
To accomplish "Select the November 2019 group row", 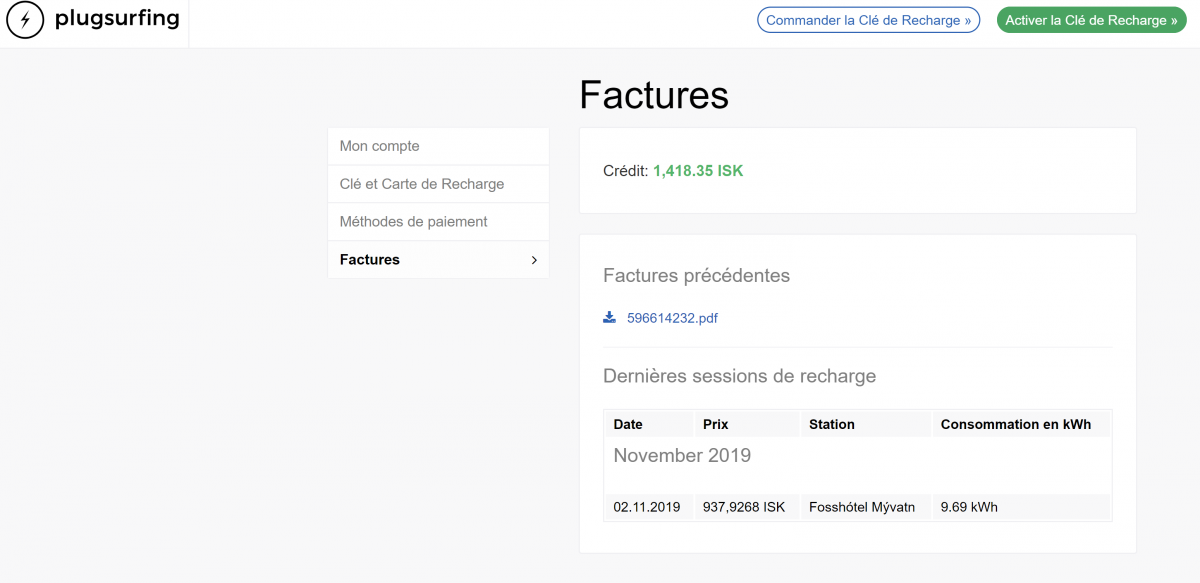I will pyautogui.click(x=682, y=456).
